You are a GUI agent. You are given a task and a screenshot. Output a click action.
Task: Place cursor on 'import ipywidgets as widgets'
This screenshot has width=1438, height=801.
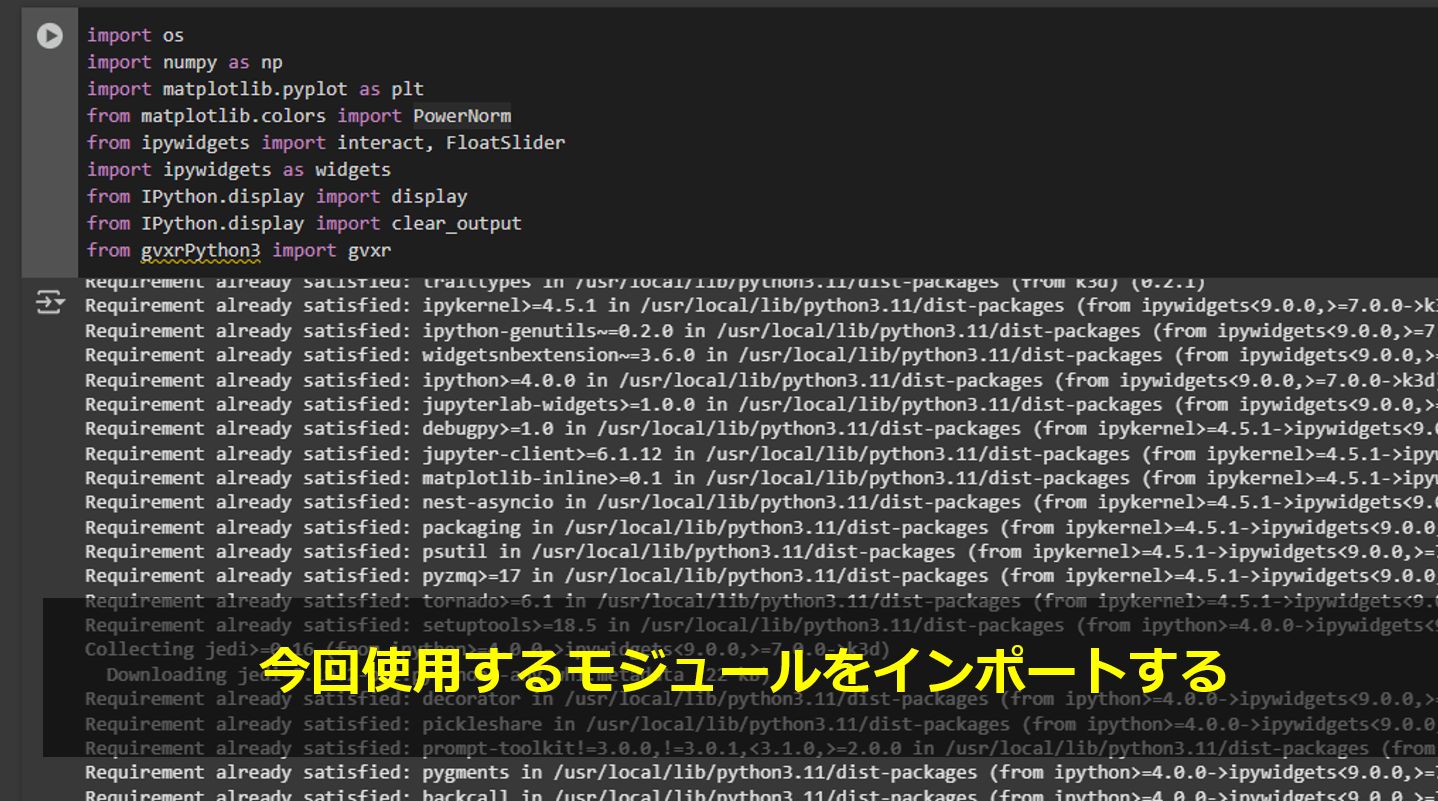point(239,170)
